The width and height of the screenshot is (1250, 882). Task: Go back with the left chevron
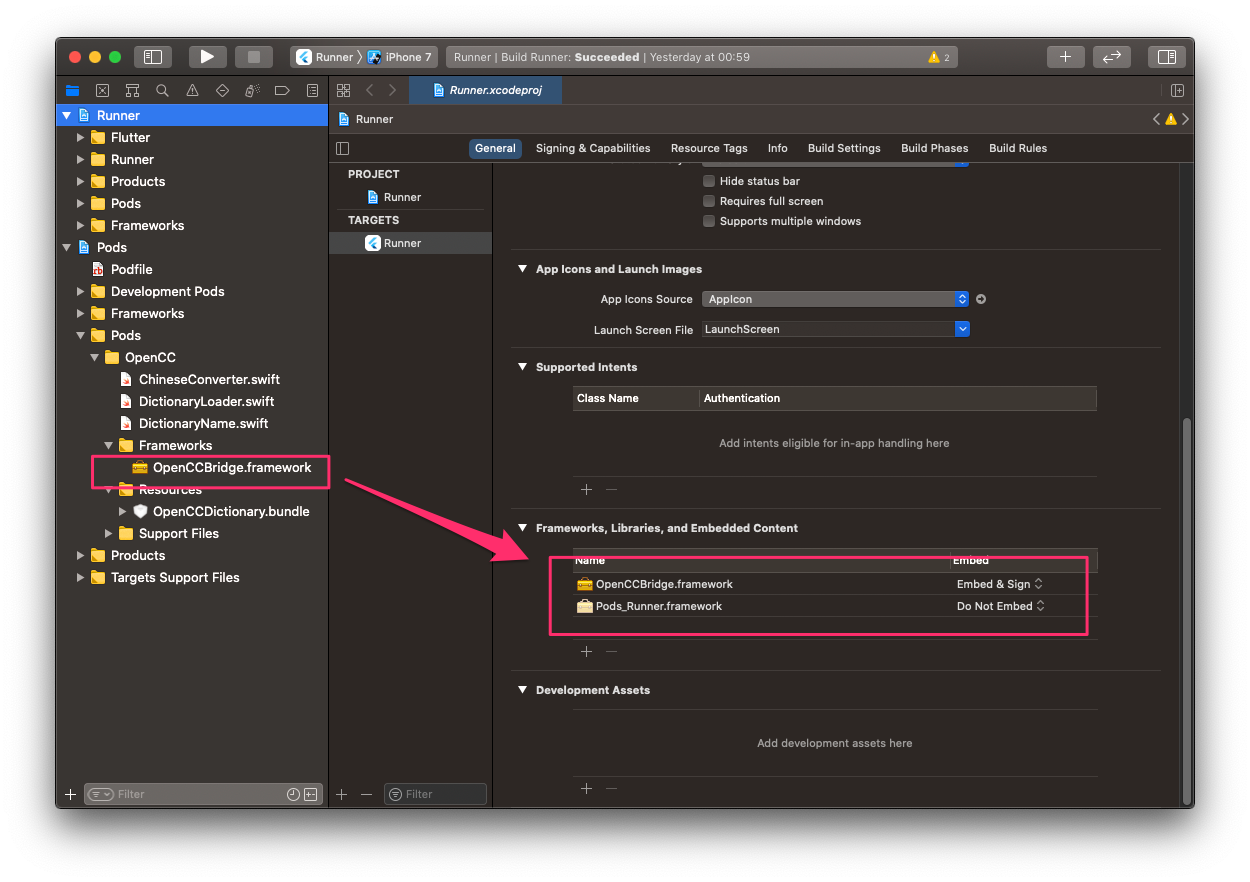coord(369,90)
